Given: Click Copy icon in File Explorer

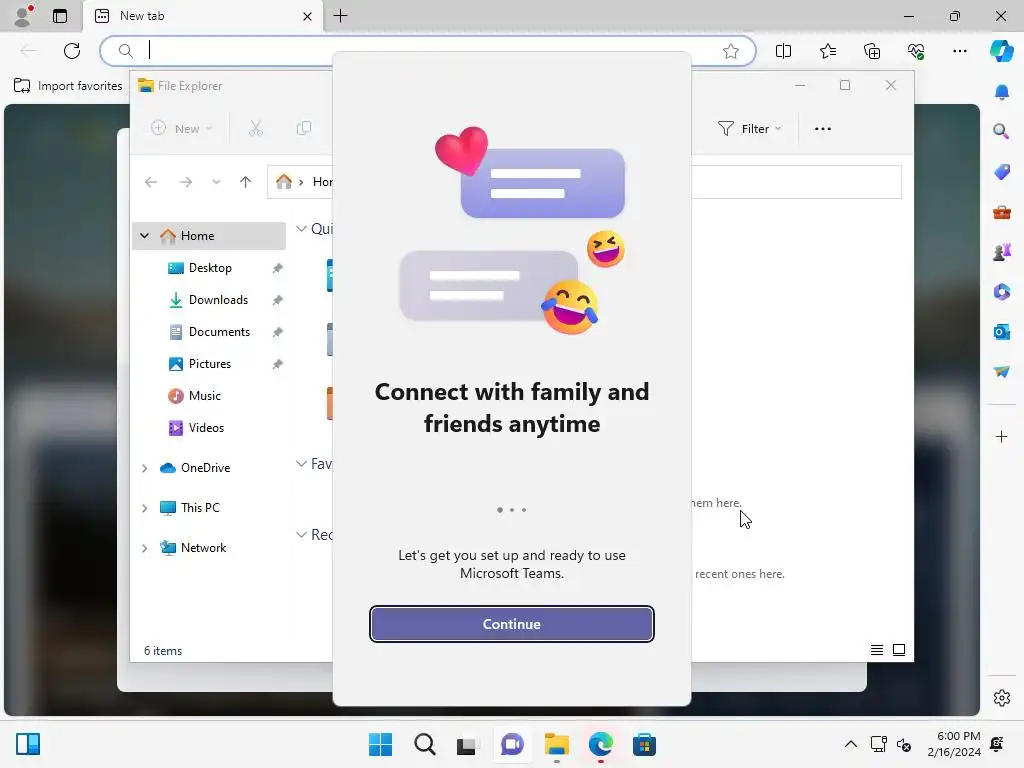Looking at the screenshot, I should pyautogui.click(x=304, y=129).
